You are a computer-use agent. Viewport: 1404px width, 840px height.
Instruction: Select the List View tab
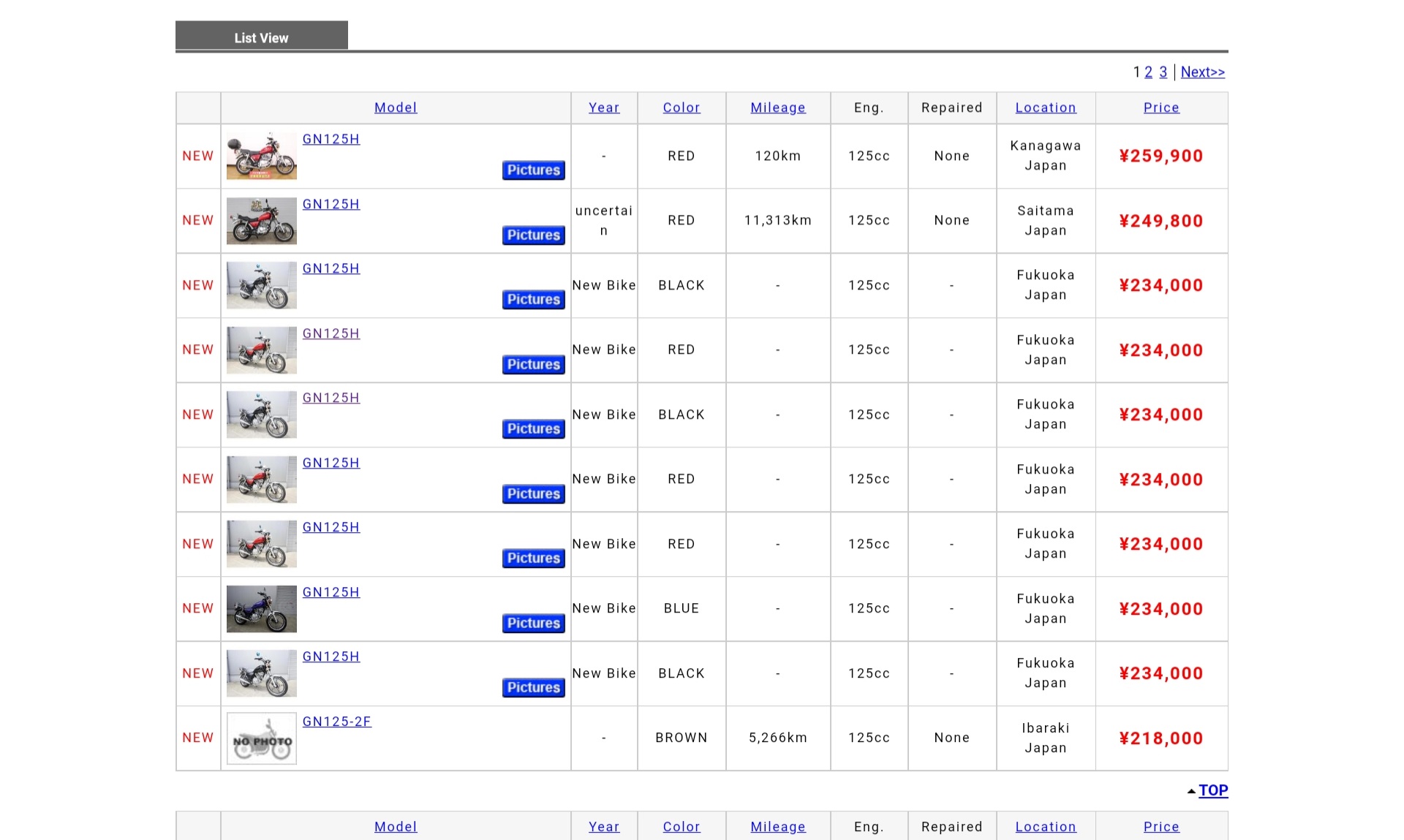tap(261, 36)
